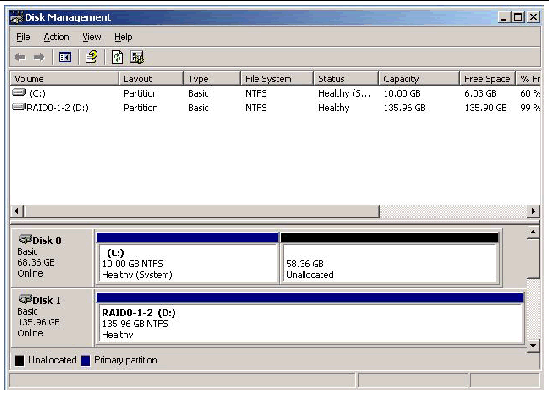This screenshot has height=396, width=549.
Task: Sort by the Type column header
Action: point(212,79)
